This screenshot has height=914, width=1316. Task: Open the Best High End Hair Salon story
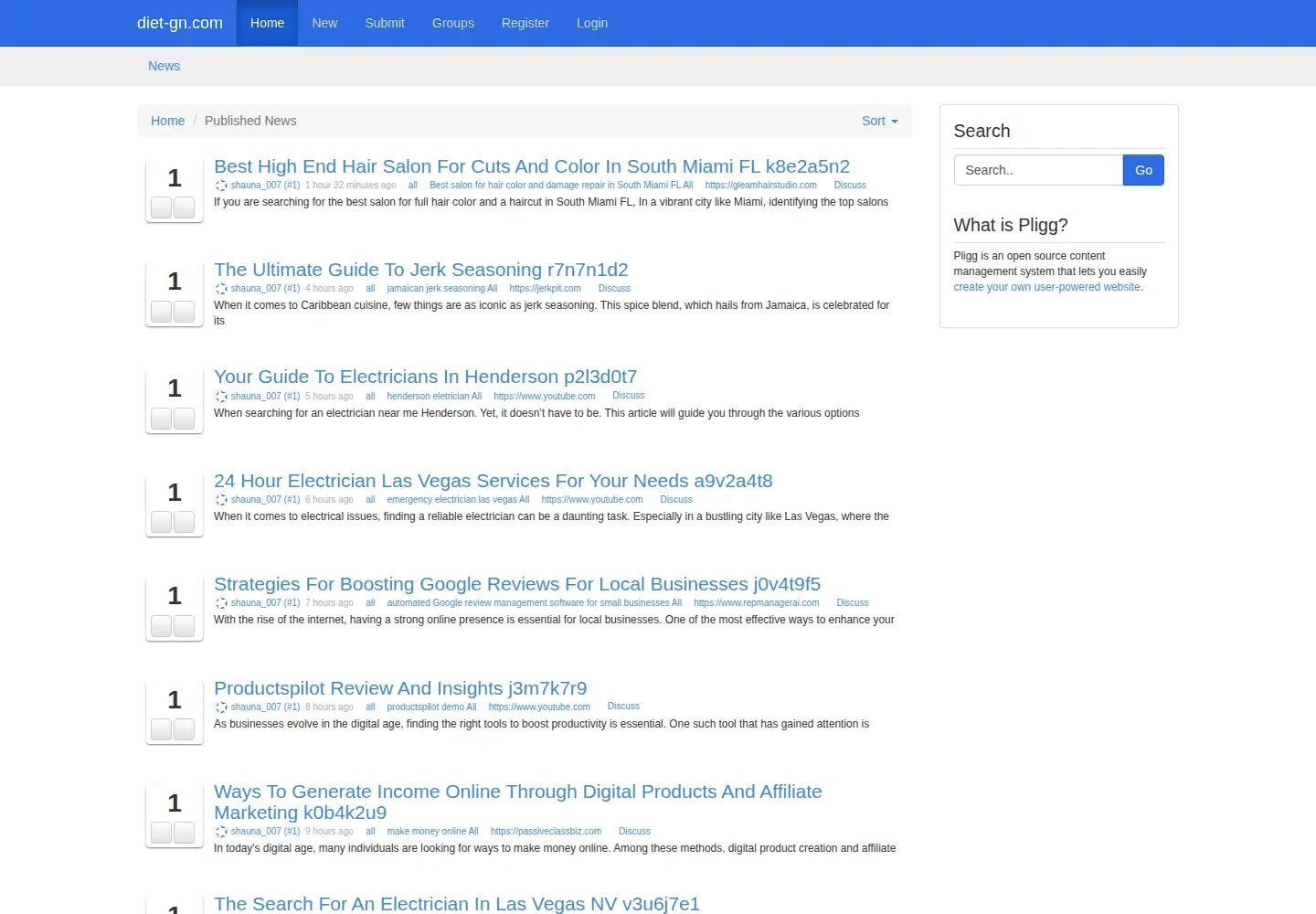532,166
